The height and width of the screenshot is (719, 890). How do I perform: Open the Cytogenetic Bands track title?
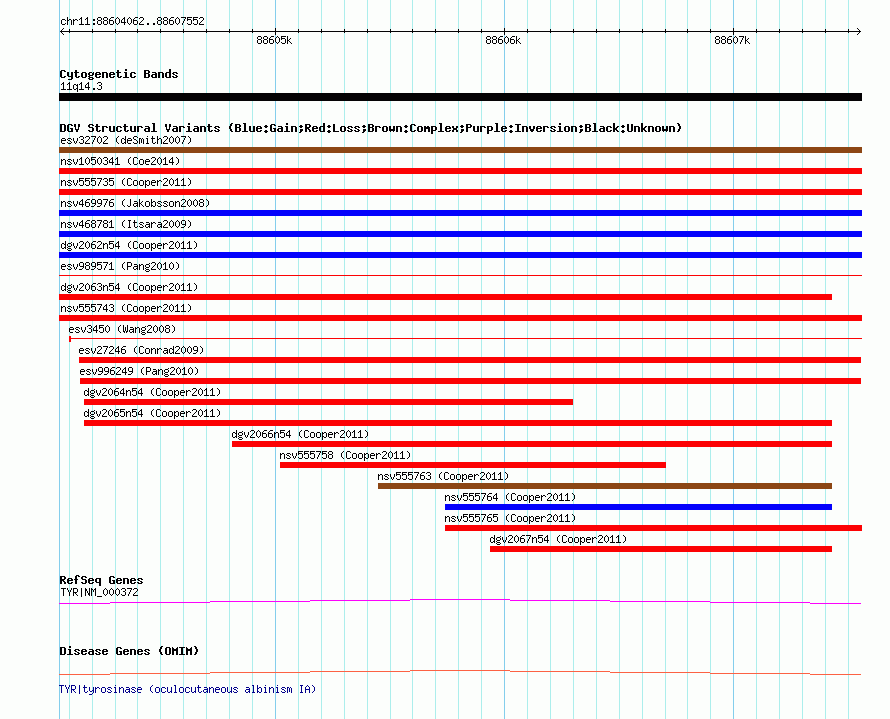click(x=119, y=74)
